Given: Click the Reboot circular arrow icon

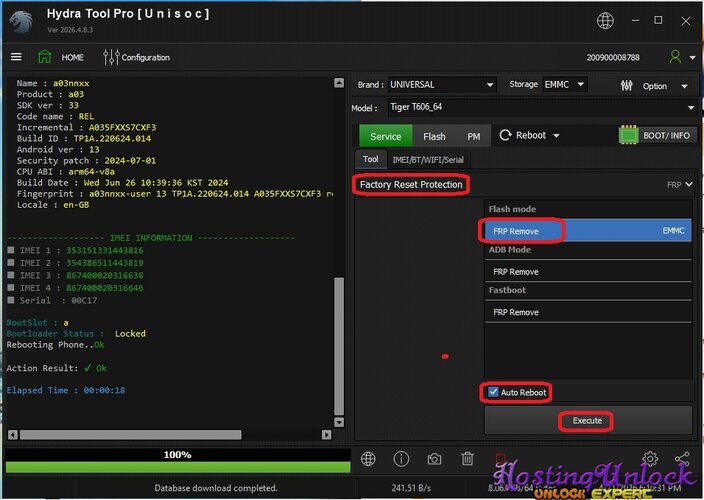Looking at the screenshot, I should click(x=505, y=135).
